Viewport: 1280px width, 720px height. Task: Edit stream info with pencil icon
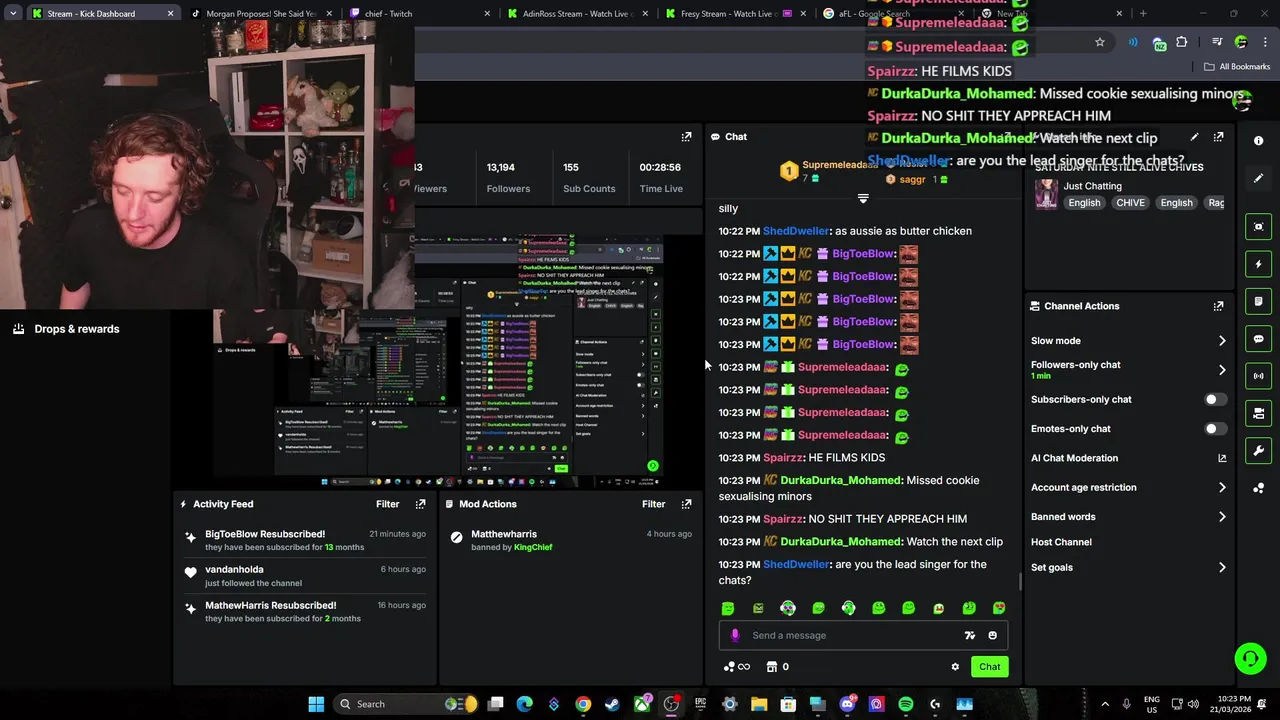point(1194,137)
